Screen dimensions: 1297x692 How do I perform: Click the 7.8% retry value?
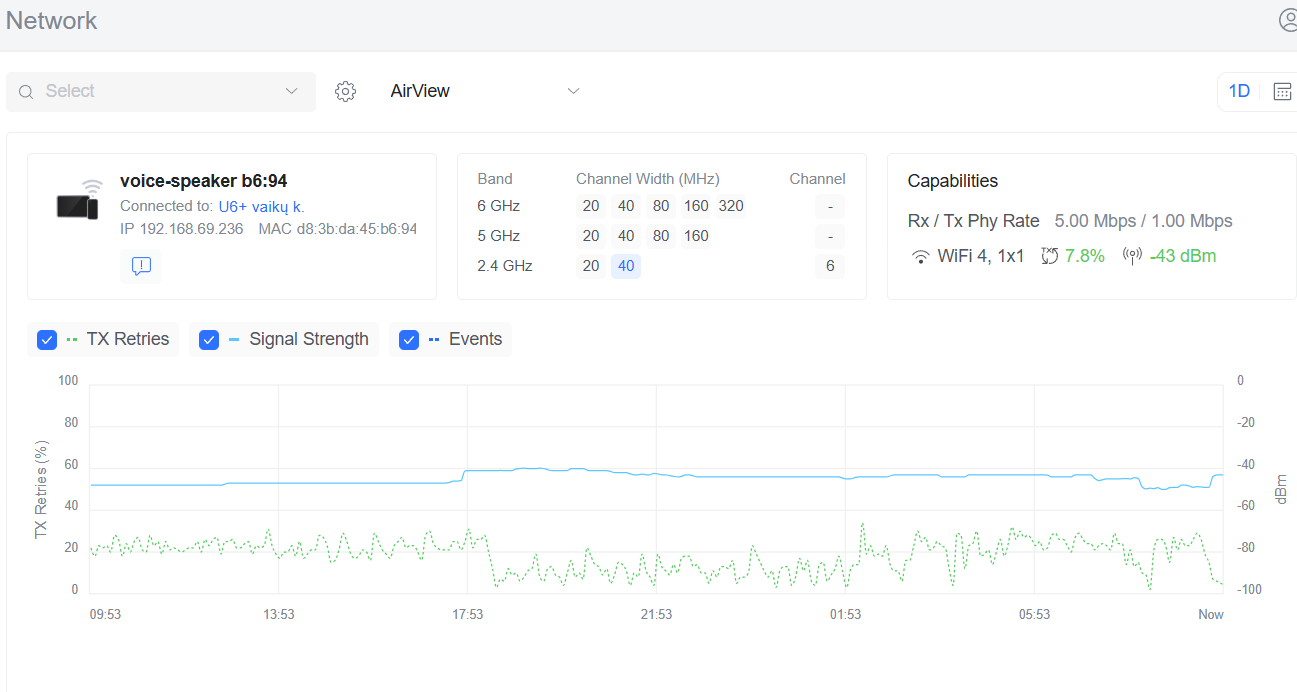click(x=1085, y=256)
